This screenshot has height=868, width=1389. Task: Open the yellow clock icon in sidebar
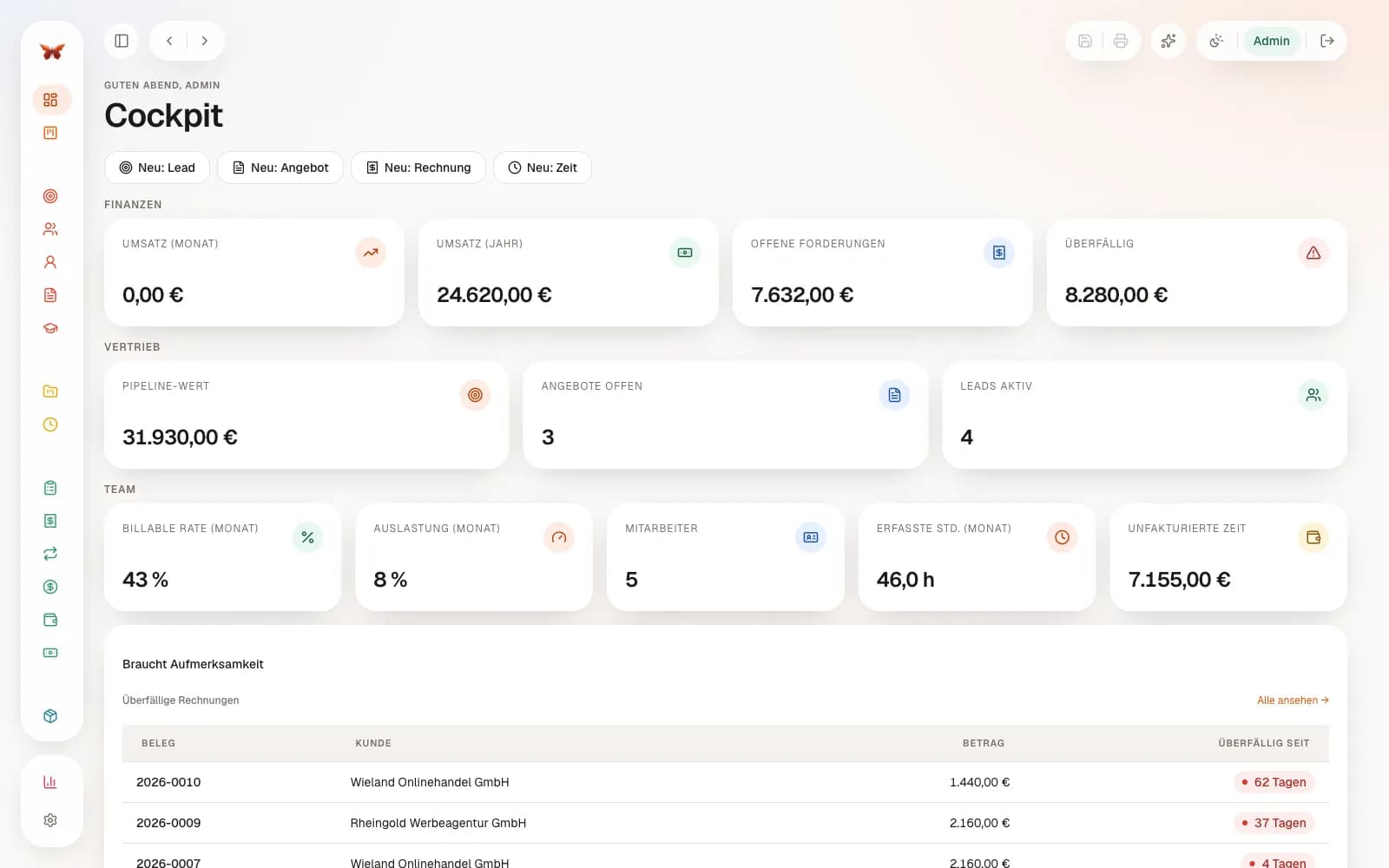coord(50,424)
